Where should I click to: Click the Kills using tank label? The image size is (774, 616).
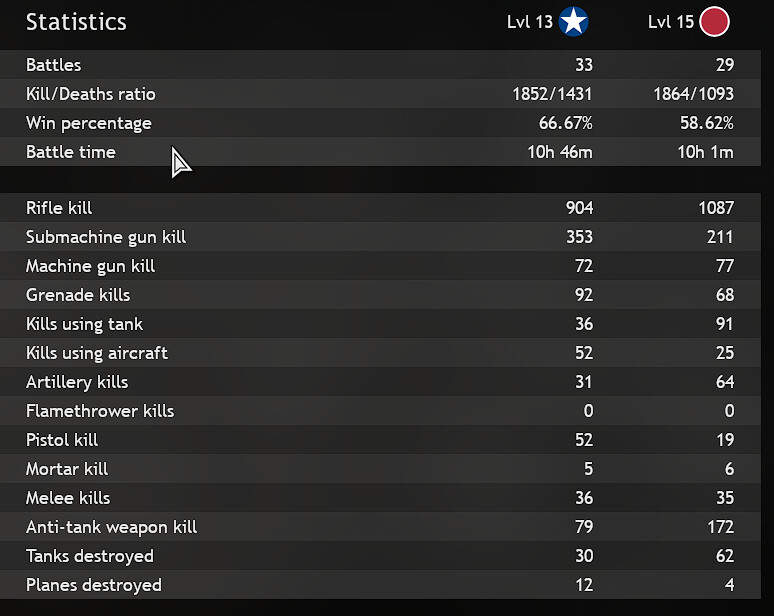[x=84, y=324]
